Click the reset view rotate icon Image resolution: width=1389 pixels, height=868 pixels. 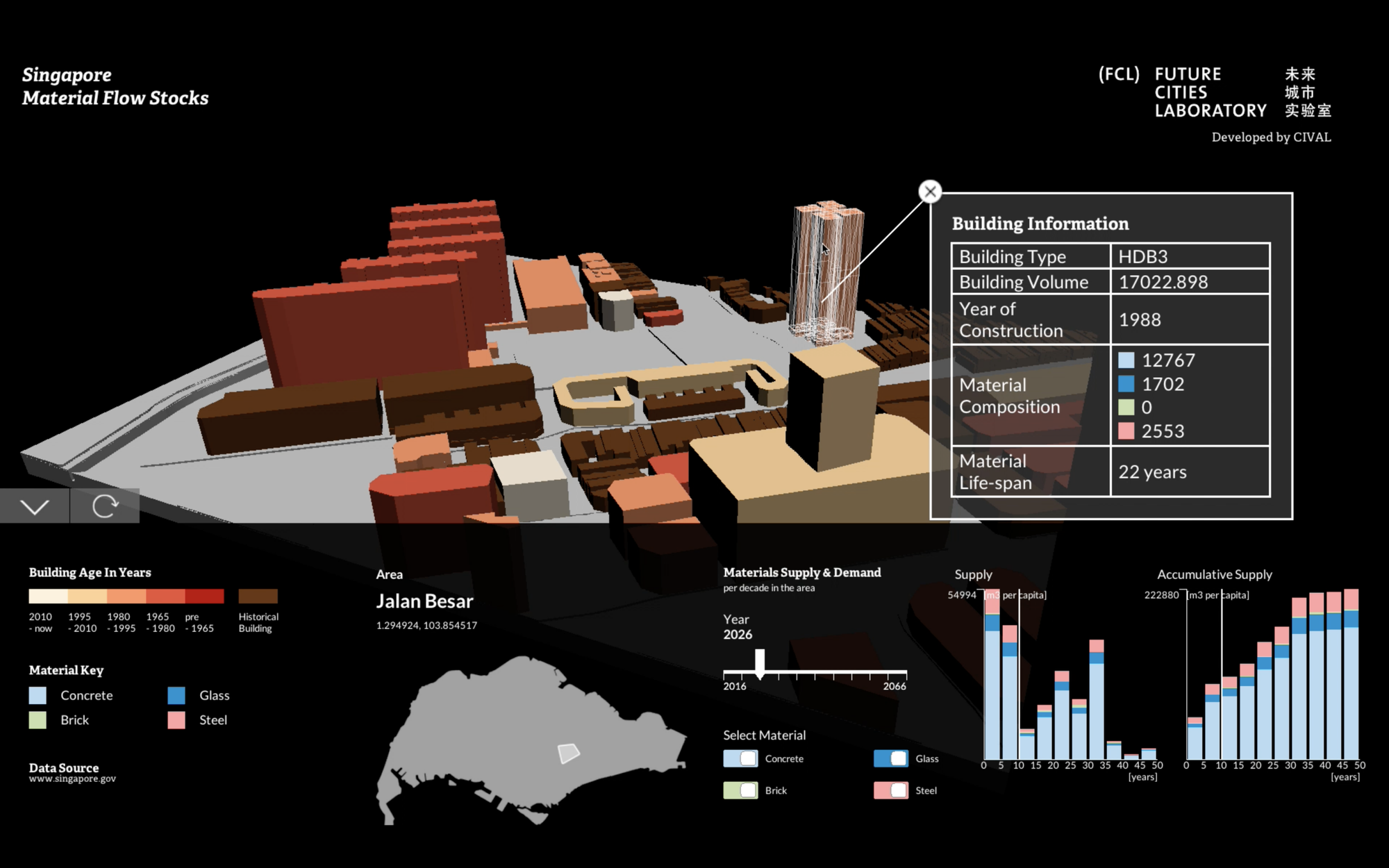(x=105, y=506)
